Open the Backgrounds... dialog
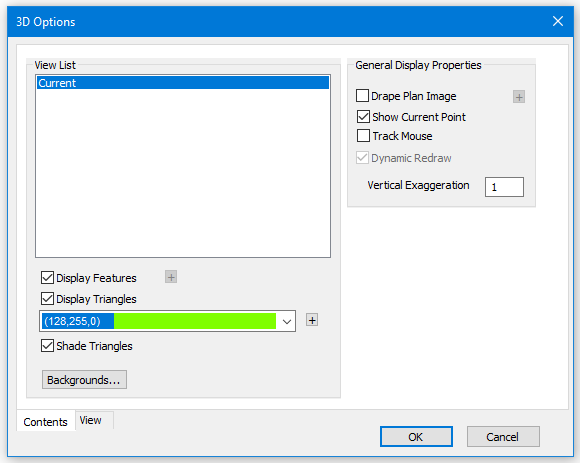 point(84,380)
